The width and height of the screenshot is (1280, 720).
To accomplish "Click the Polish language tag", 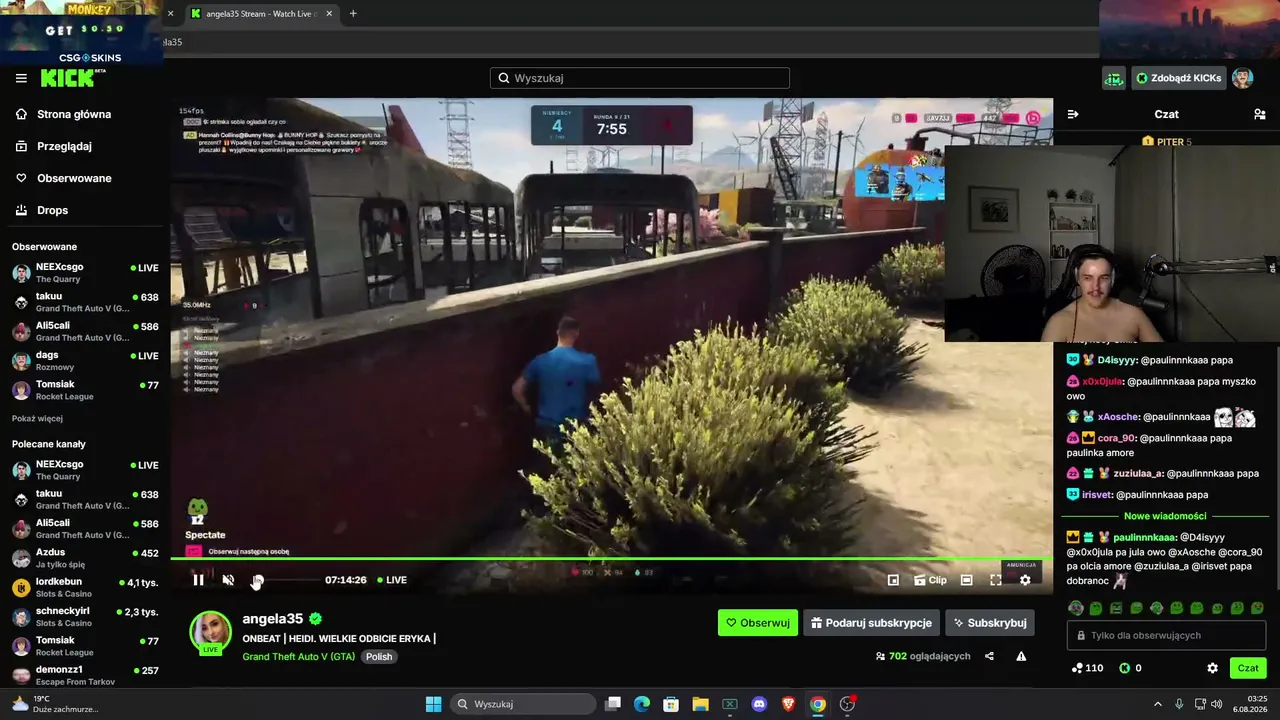I will click(x=379, y=657).
